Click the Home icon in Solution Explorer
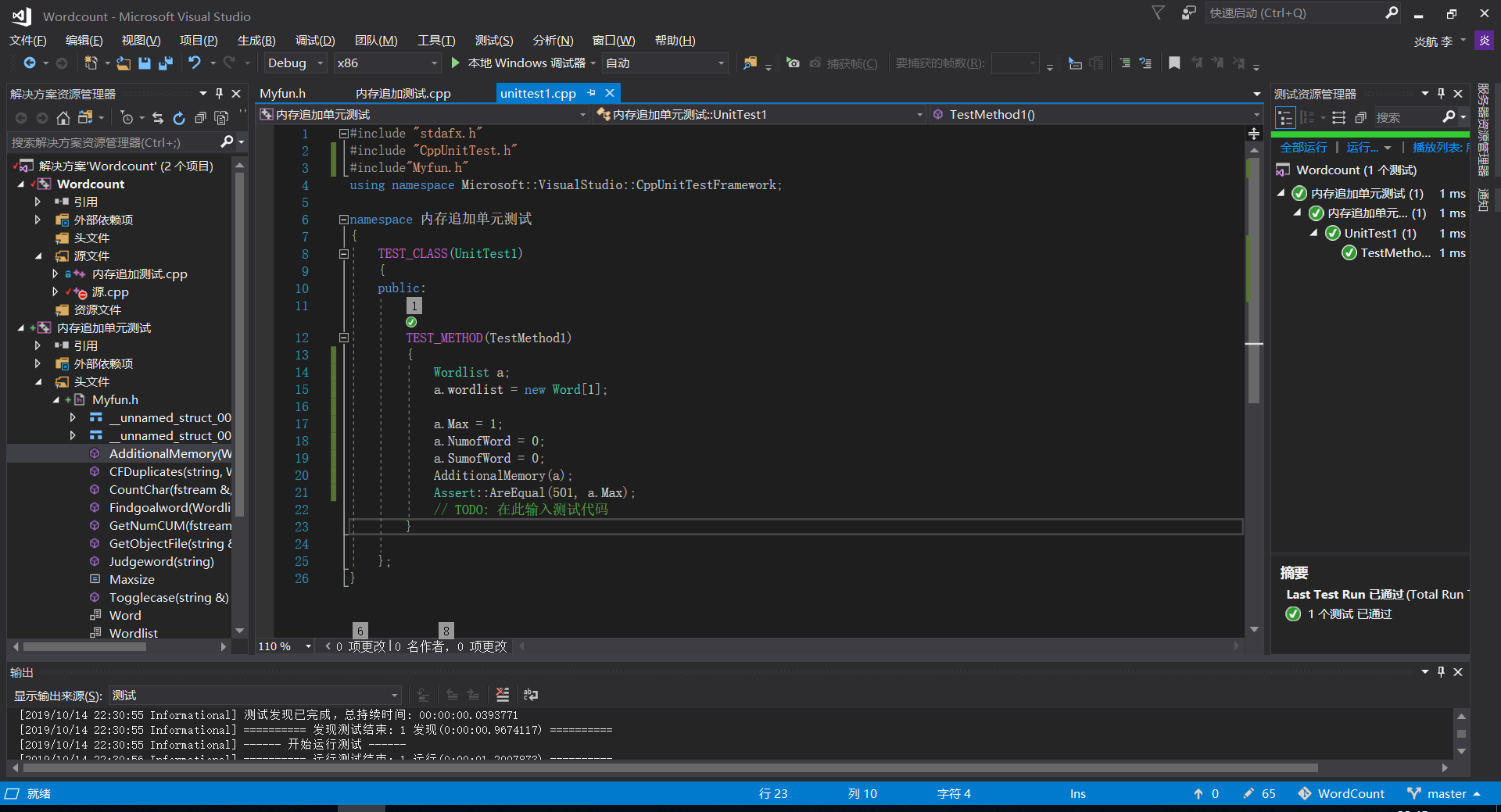 point(63,118)
